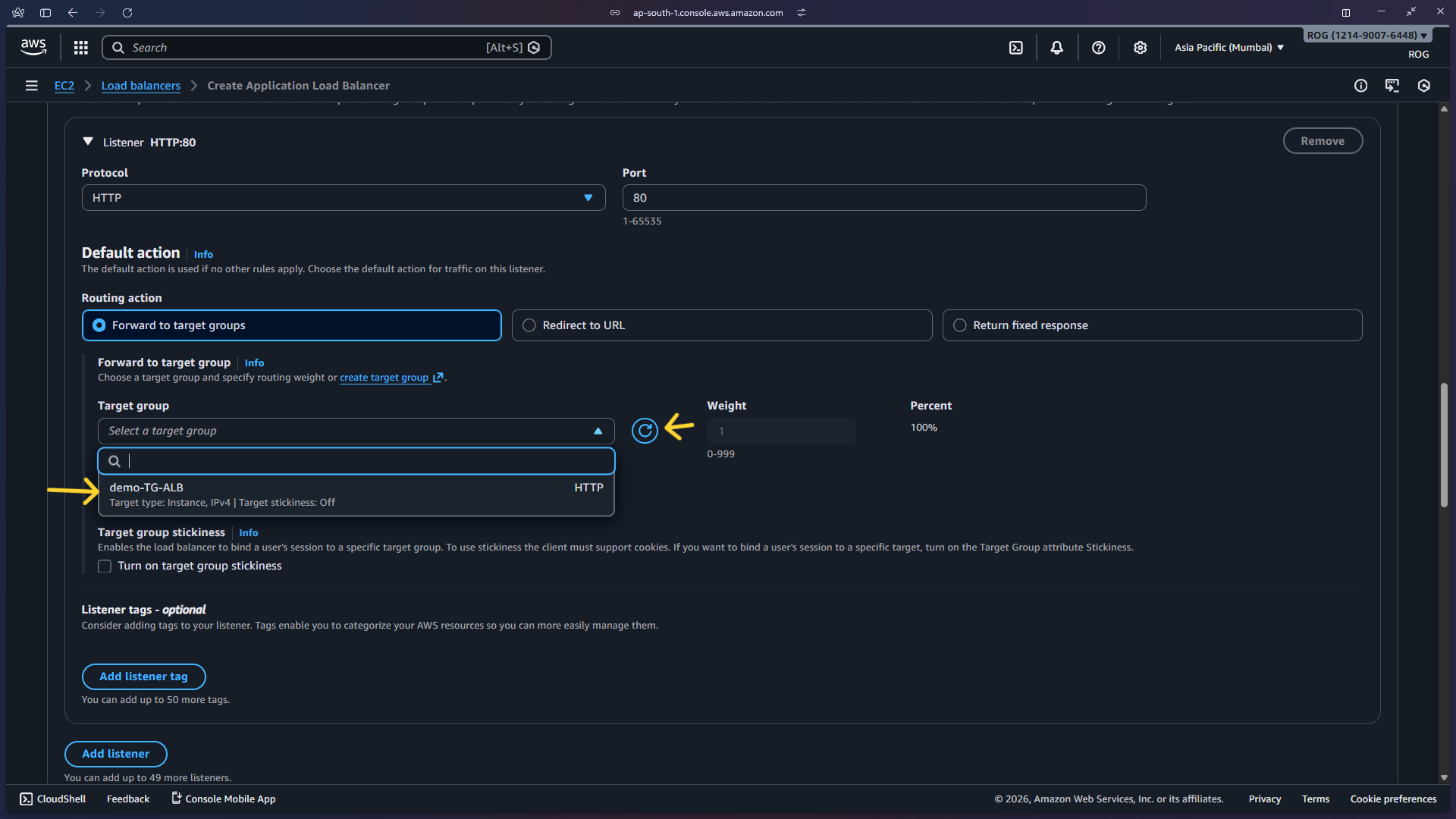Screen dimensions: 1456x819
Task: Click the browser reload icon
Action: click(127, 13)
